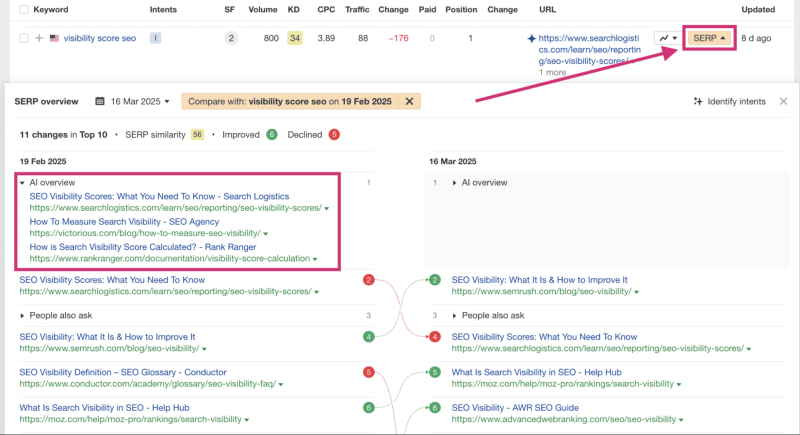This screenshot has width=800, height=435.
Task: Expand People also ask under 19 Feb 2025
Action: pyautogui.click(x=23, y=315)
